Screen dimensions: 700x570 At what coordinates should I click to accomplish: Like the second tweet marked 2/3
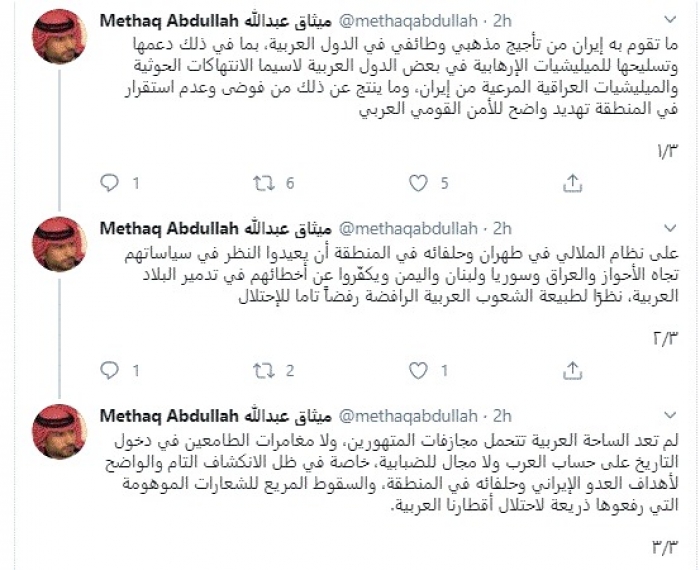click(418, 370)
